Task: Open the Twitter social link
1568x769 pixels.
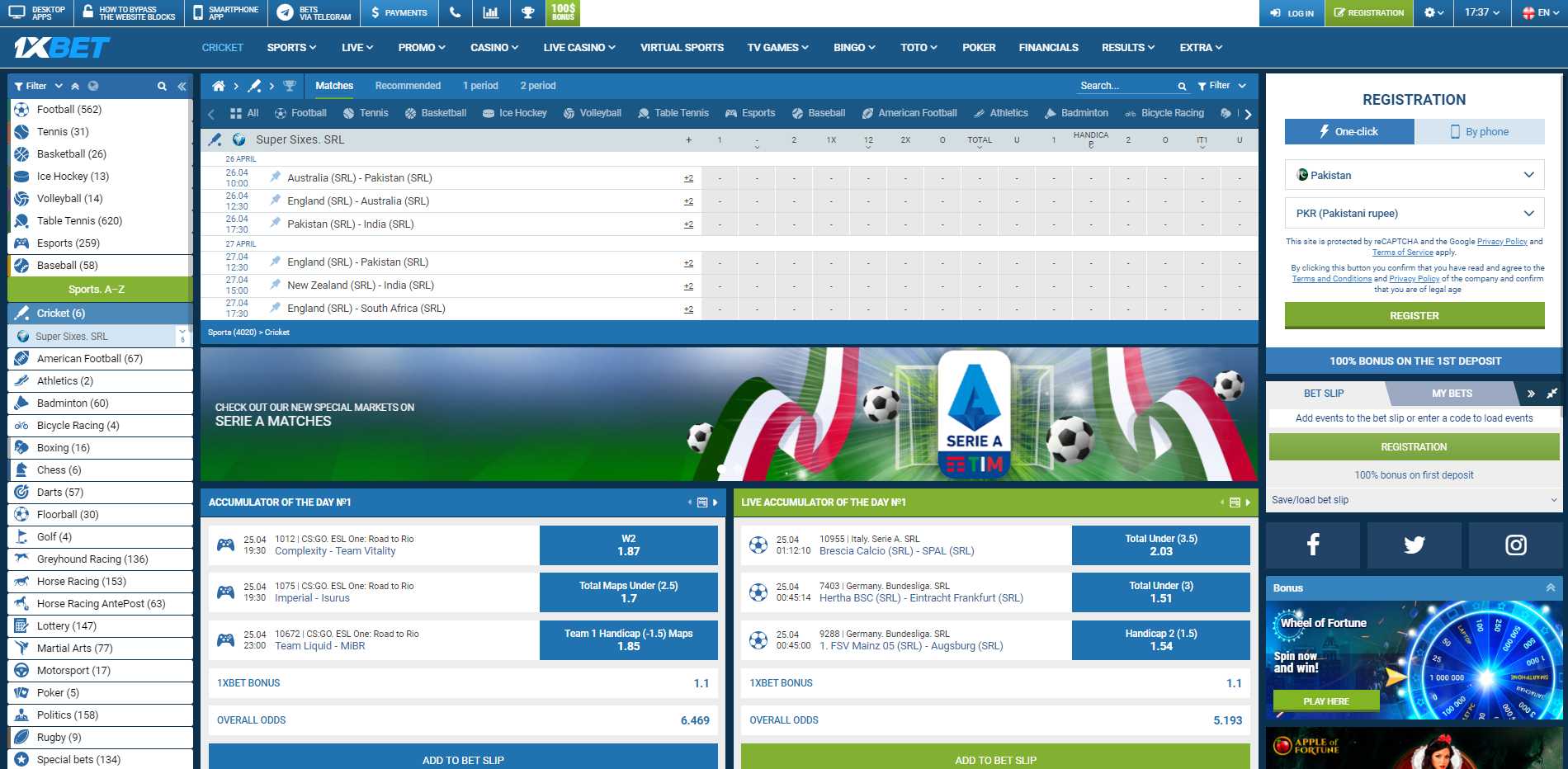Action: pyautogui.click(x=1415, y=545)
